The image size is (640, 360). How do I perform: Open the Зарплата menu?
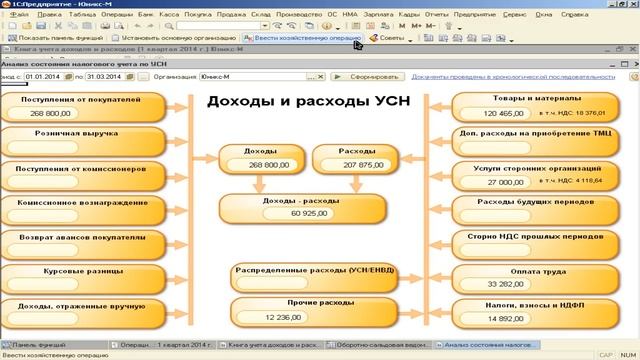378,14
